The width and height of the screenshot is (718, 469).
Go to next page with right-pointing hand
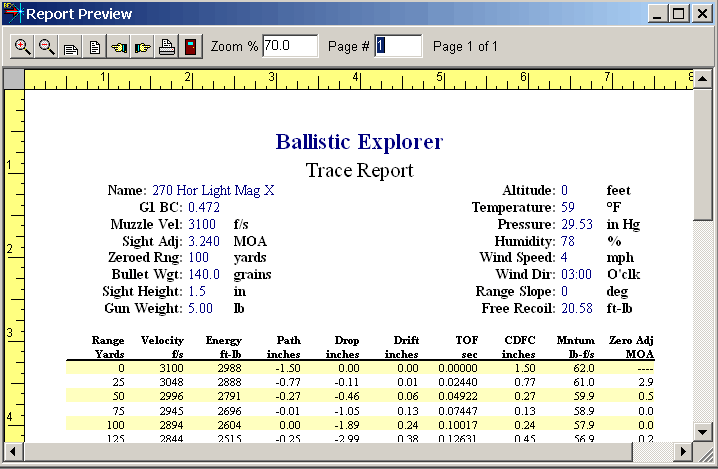coord(142,46)
